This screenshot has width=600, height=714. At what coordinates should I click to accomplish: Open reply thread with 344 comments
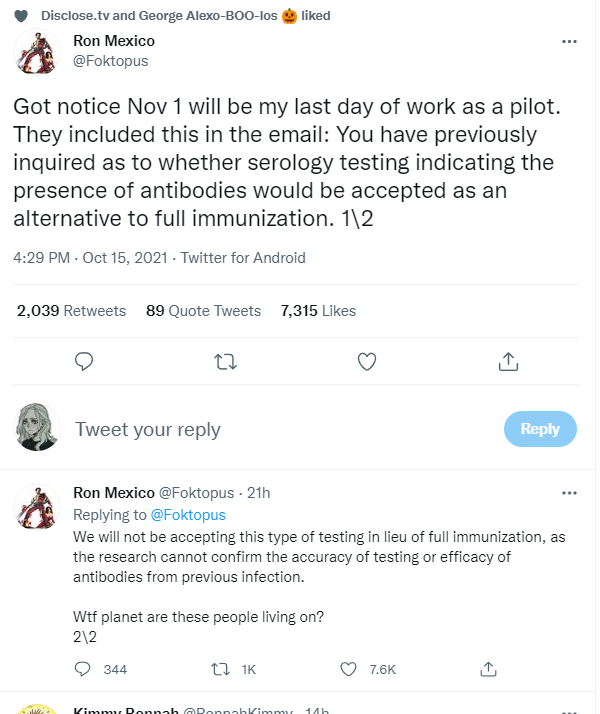(x=101, y=669)
